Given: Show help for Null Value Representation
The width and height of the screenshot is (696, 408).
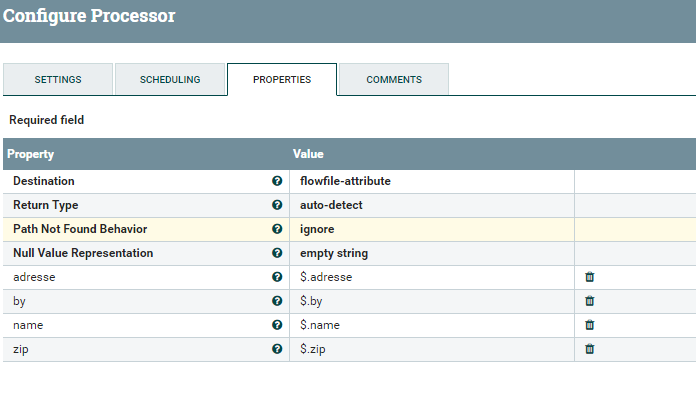Looking at the screenshot, I should [x=277, y=253].
